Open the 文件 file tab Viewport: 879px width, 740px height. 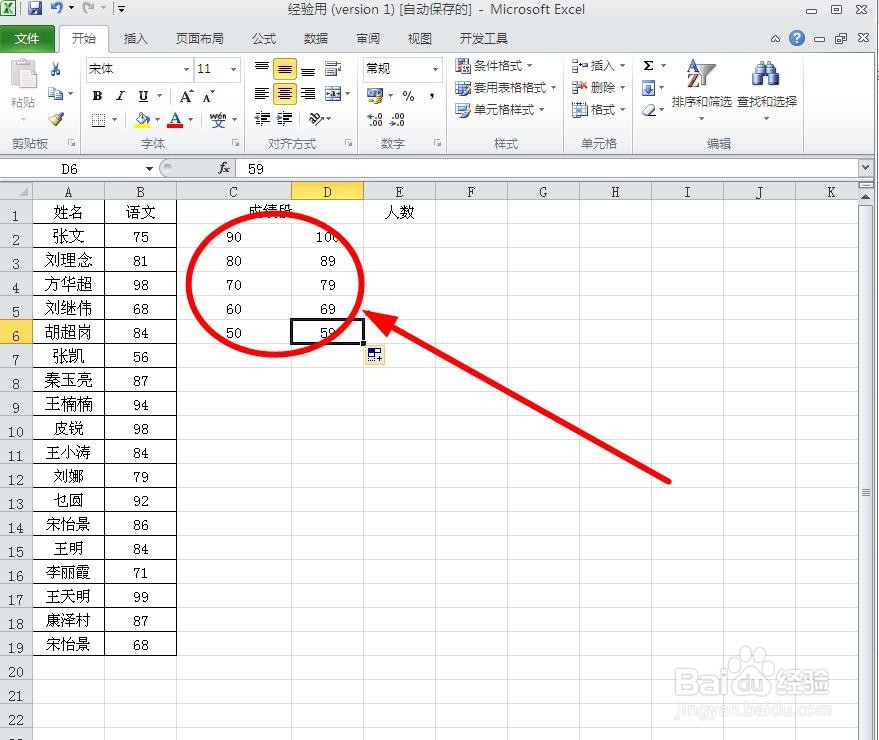point(27,39)
